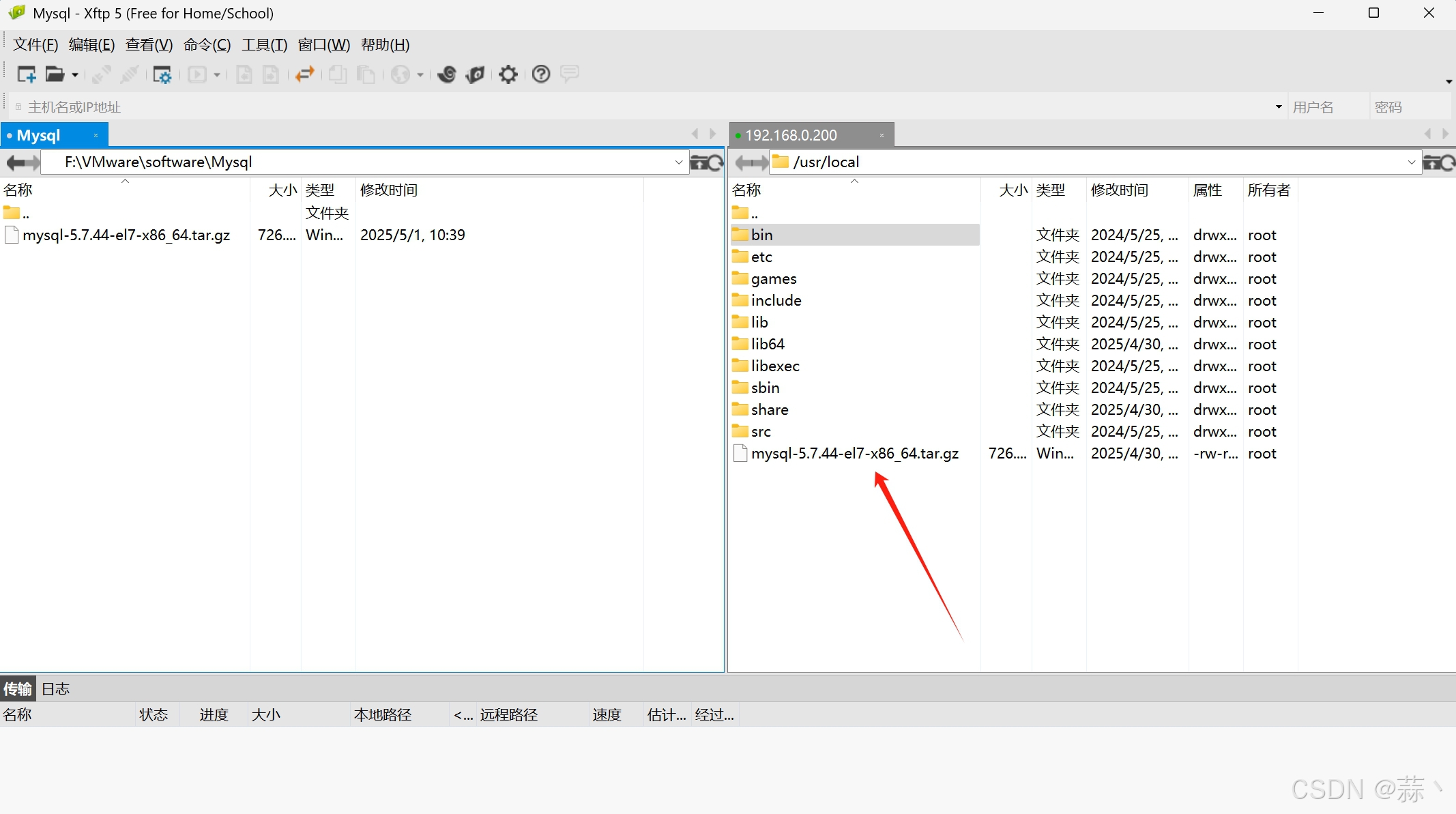The image size is (1456, 814).
Task: Click the Xshell swirl icon in toolbar
Action: (x=447, y=74)
